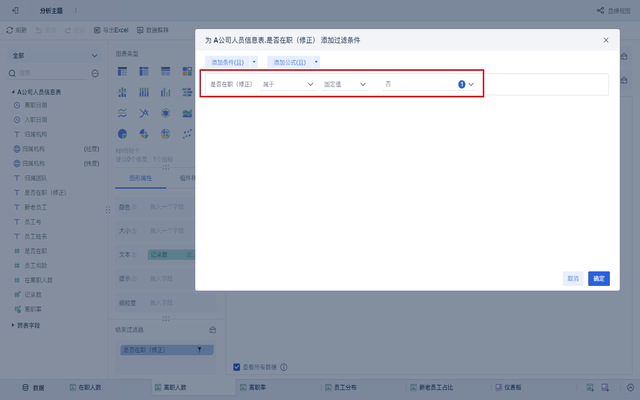Choose the radar chart type

[165, 113]
